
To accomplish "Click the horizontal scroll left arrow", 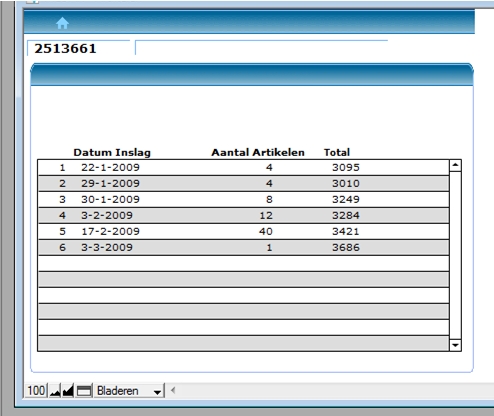I will 173,390.
